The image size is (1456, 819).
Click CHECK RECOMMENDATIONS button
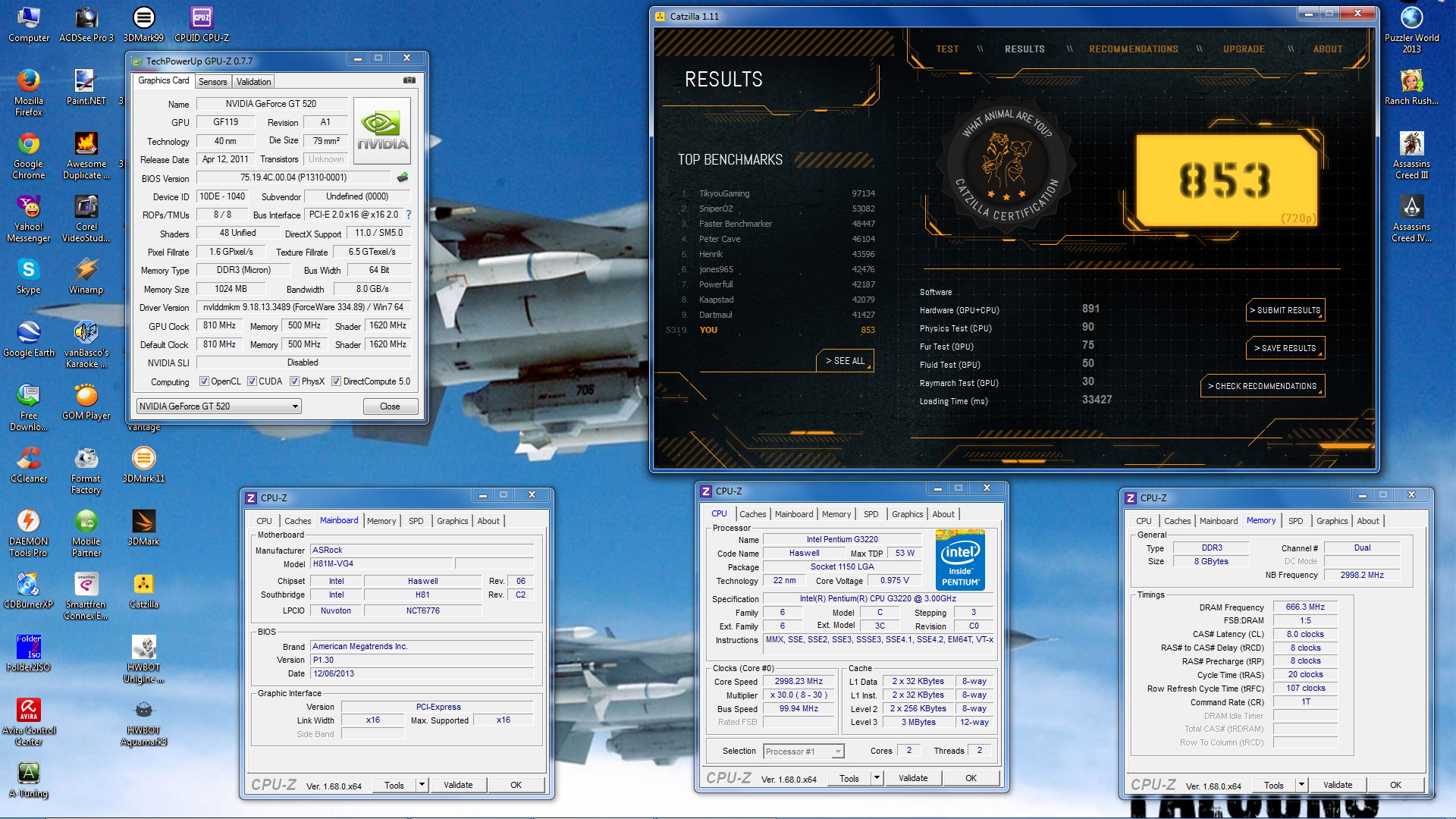click(1263, 386)
